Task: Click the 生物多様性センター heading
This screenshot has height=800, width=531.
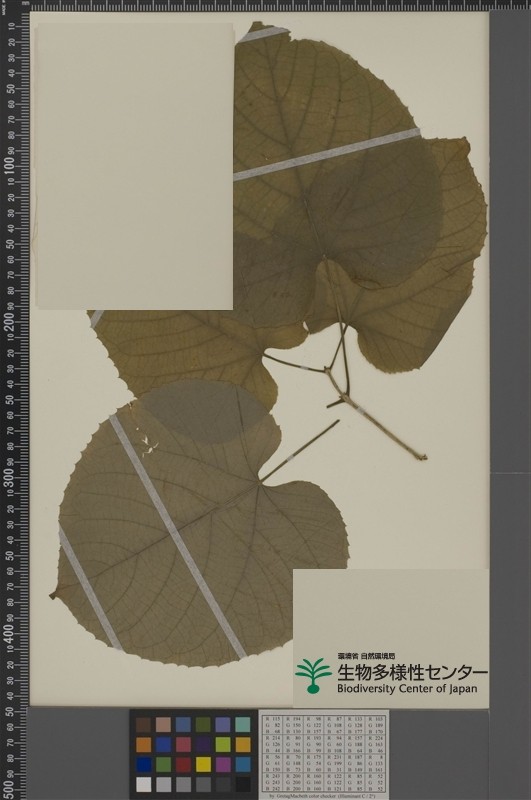Action: click(x=412, y=672)
